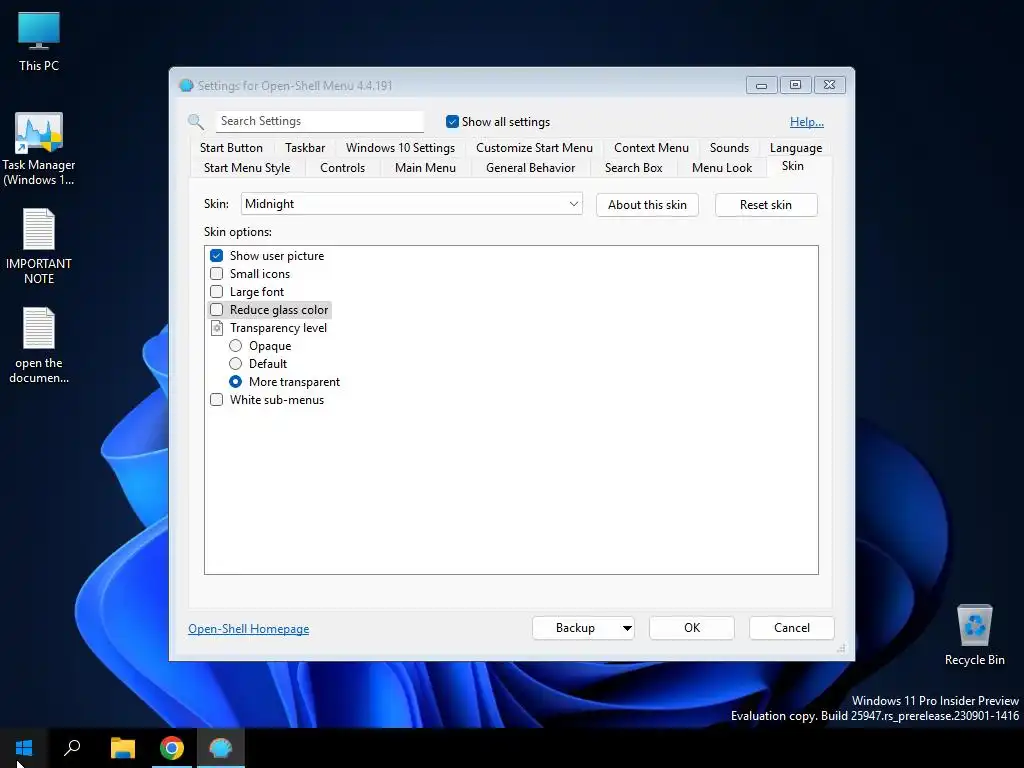Select the Task Manager desktop shortcut
The width and height of the screenshot is (1024, 768).
click(x=39, y=149)
